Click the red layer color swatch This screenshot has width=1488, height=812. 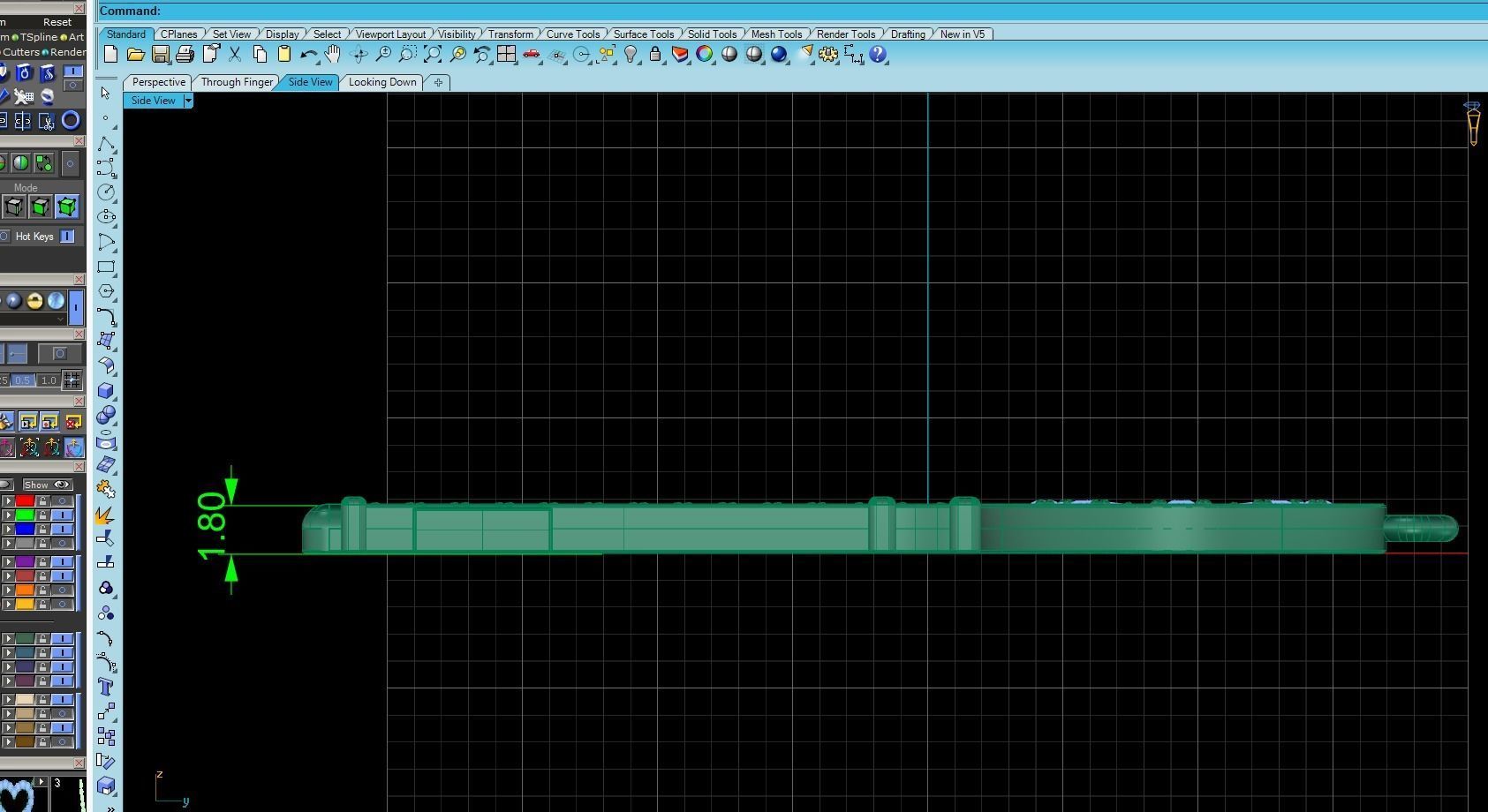[x=25, y=500]
